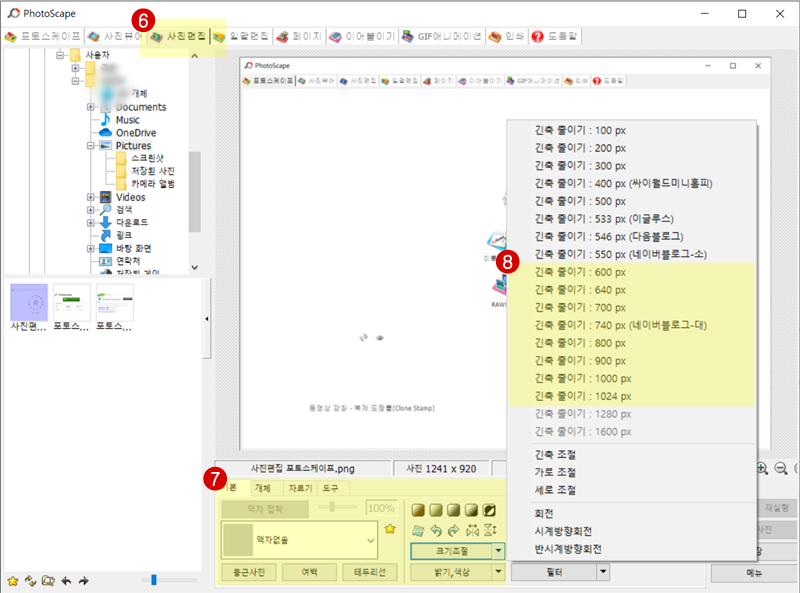The image size is (800, 593).
Task: Click the 크기조절 resize button
Action: 452,551
